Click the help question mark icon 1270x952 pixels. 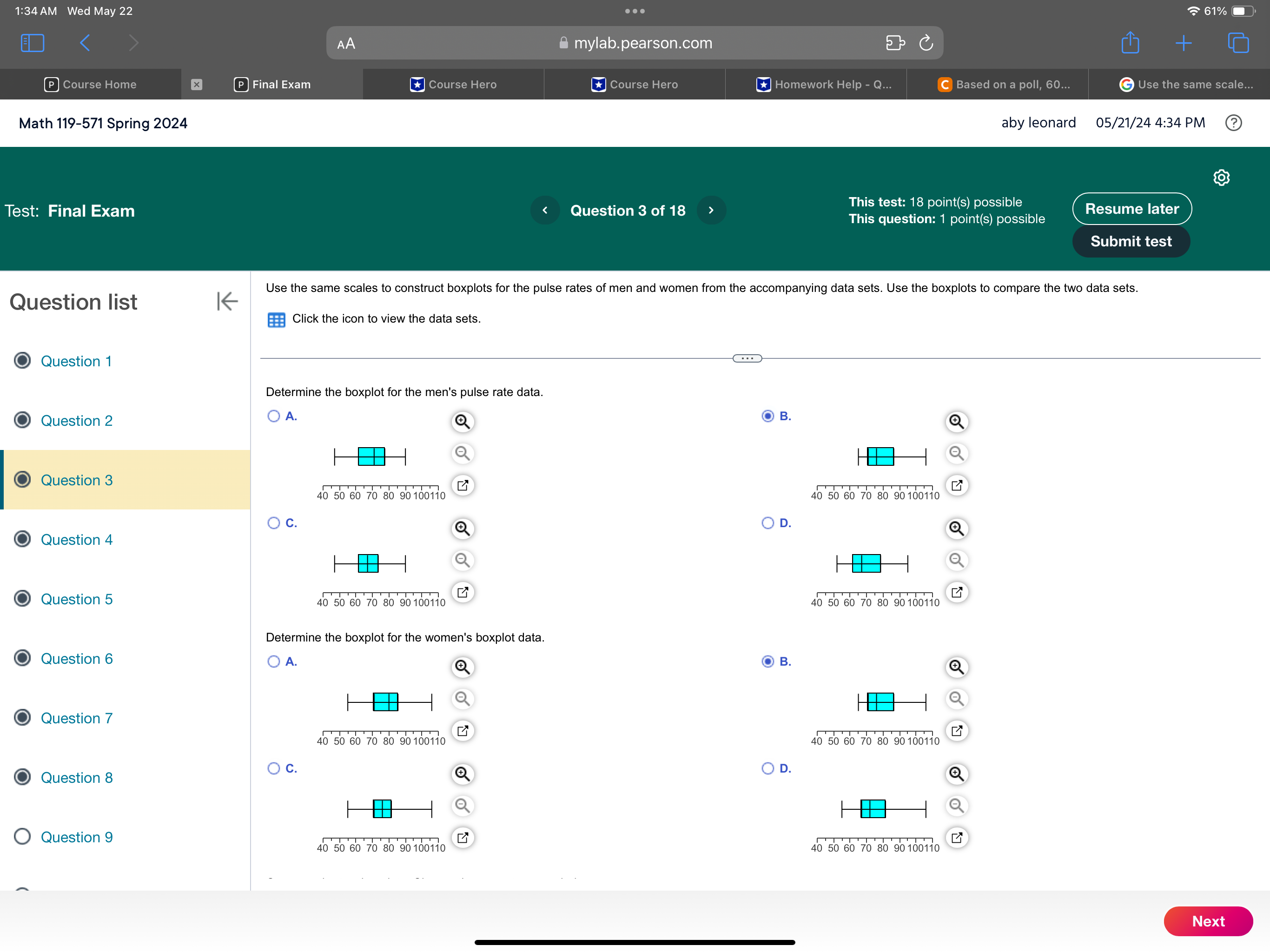1233,123
